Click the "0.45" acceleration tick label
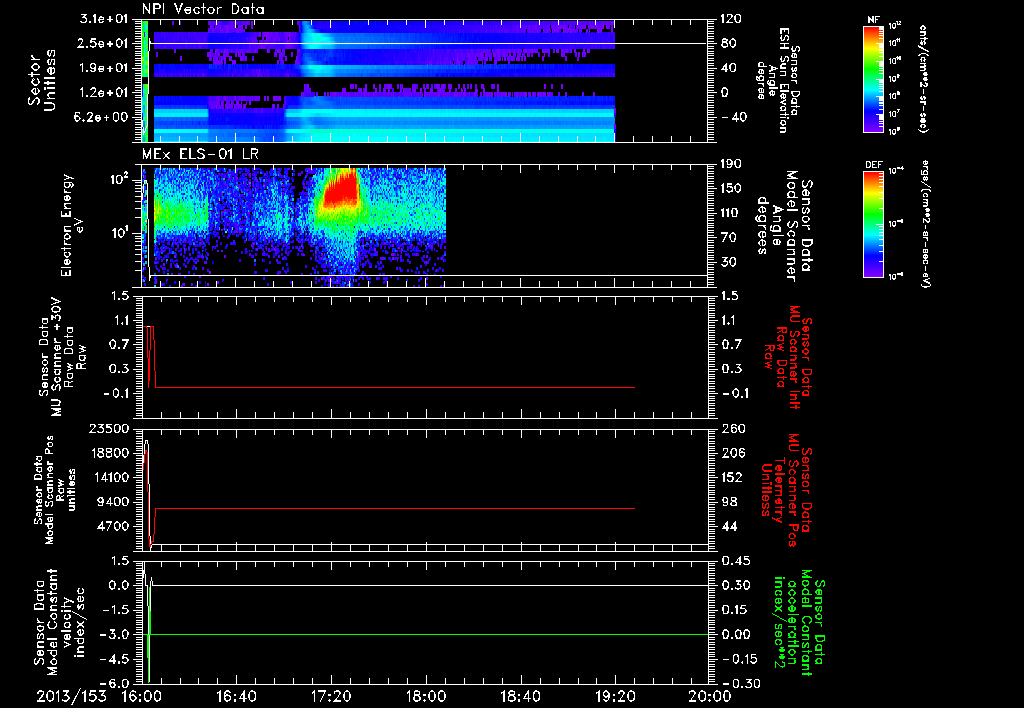 pos(735,560)
